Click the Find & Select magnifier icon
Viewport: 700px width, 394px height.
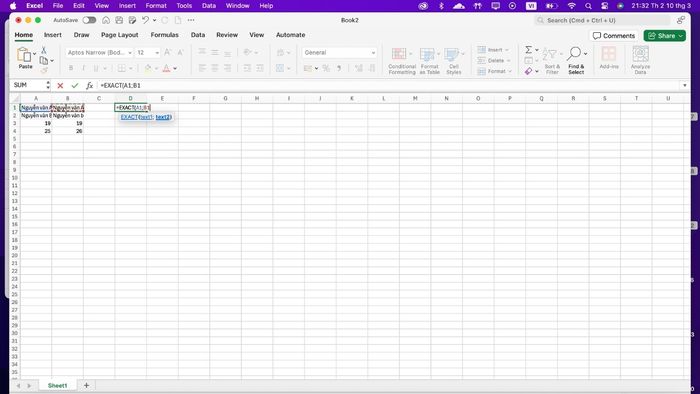click(574, 54)
